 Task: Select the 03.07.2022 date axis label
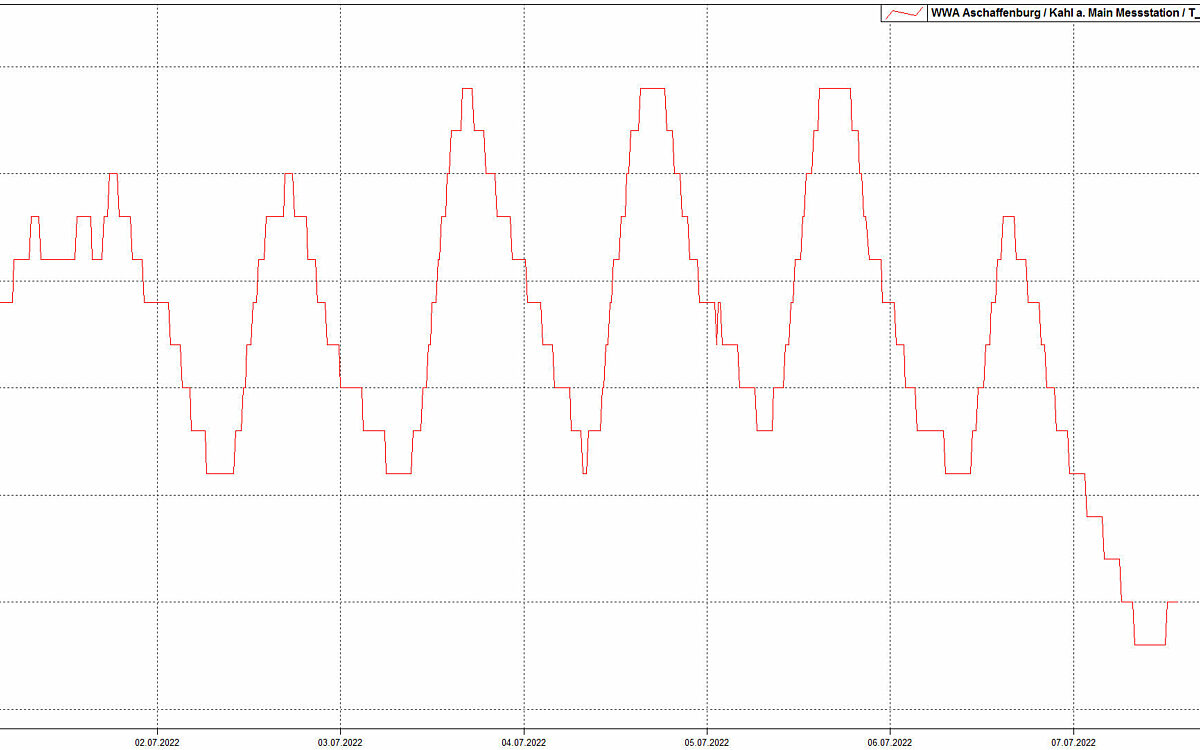point(340,742)
